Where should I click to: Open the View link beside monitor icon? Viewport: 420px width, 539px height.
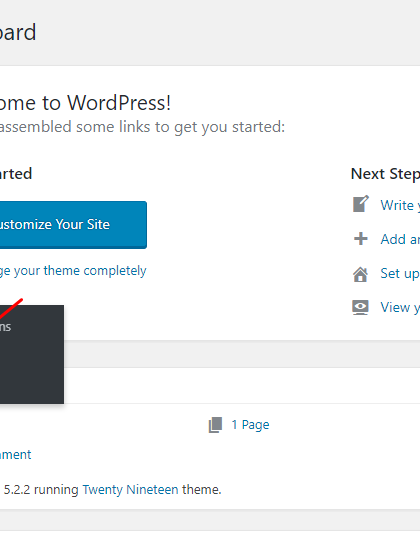400,307
